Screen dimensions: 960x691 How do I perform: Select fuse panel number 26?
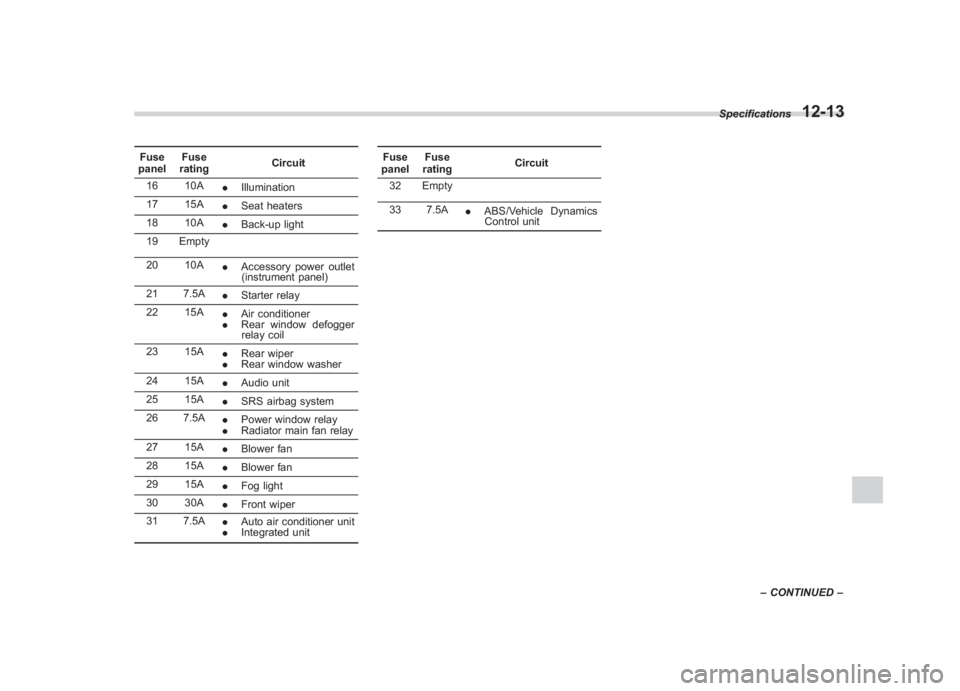152,418
